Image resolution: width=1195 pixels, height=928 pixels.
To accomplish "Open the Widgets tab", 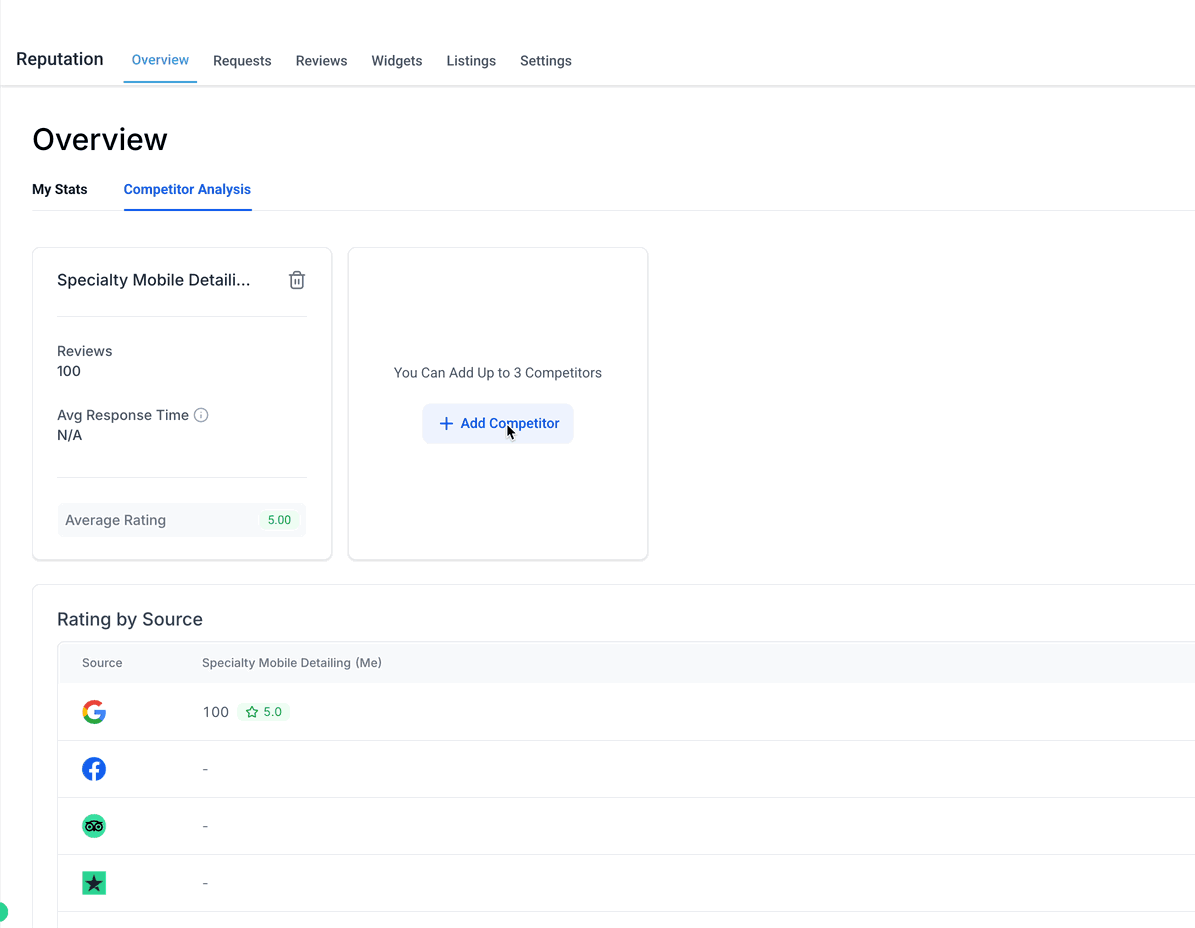I will (396, 61).
